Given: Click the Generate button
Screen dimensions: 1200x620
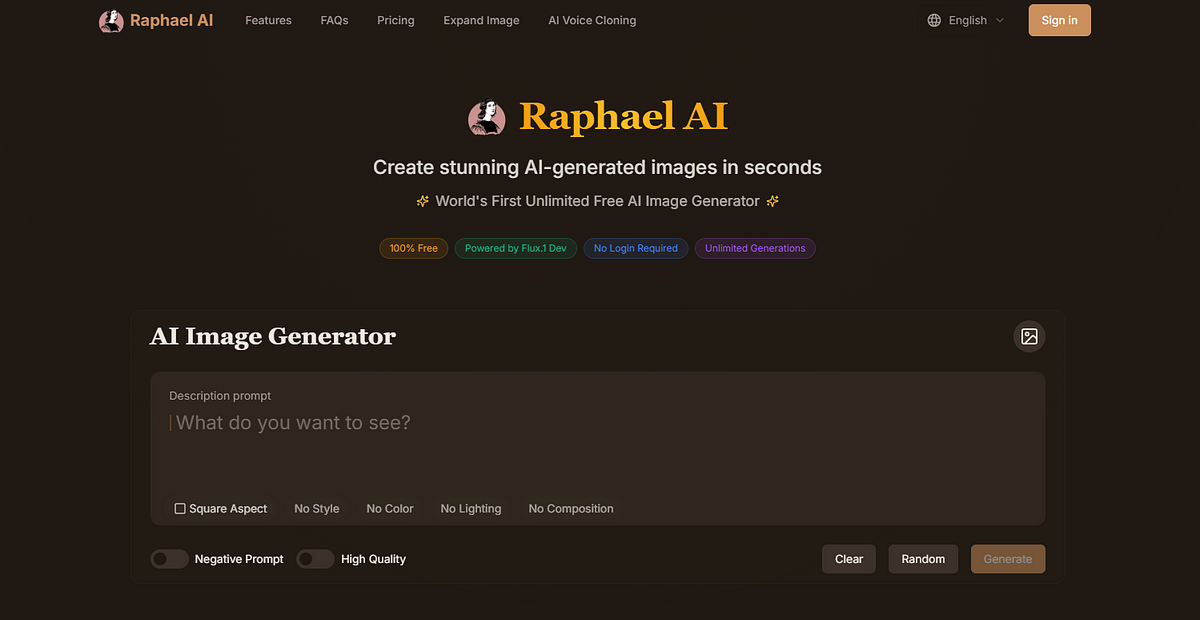Looking at the screenshot, I should point(1008,559).
